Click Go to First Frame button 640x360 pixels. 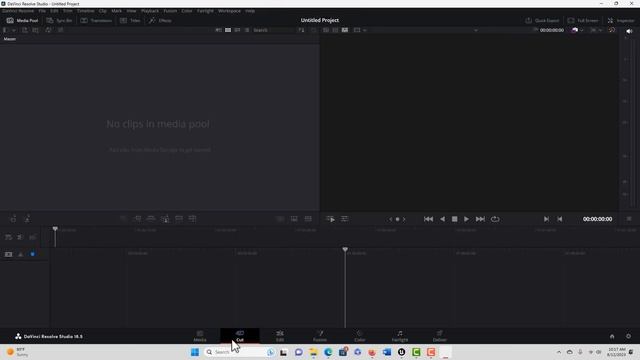(428, 219)
